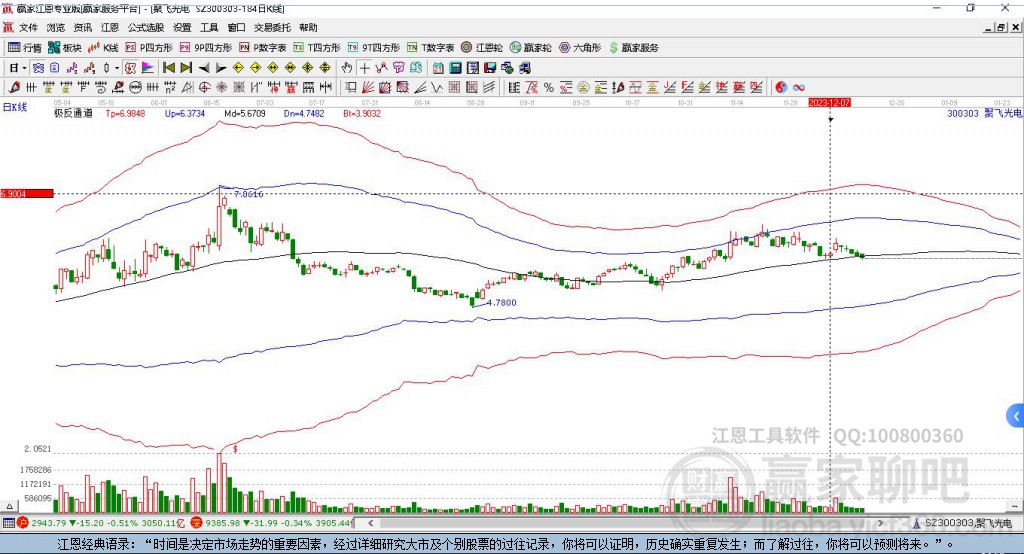This screenshot has width=1024, height=554.
Task: Click the red floppy-disk save icon
Action: pyautogui.click(x=490, y=68)
